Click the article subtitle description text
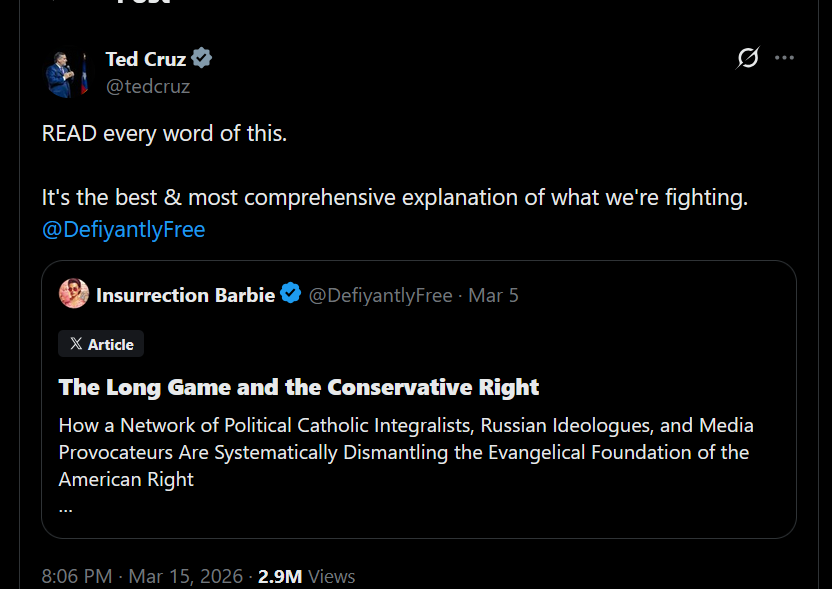Image resolution: width=832 pixels, height=589 pixels. click(406, 452)
